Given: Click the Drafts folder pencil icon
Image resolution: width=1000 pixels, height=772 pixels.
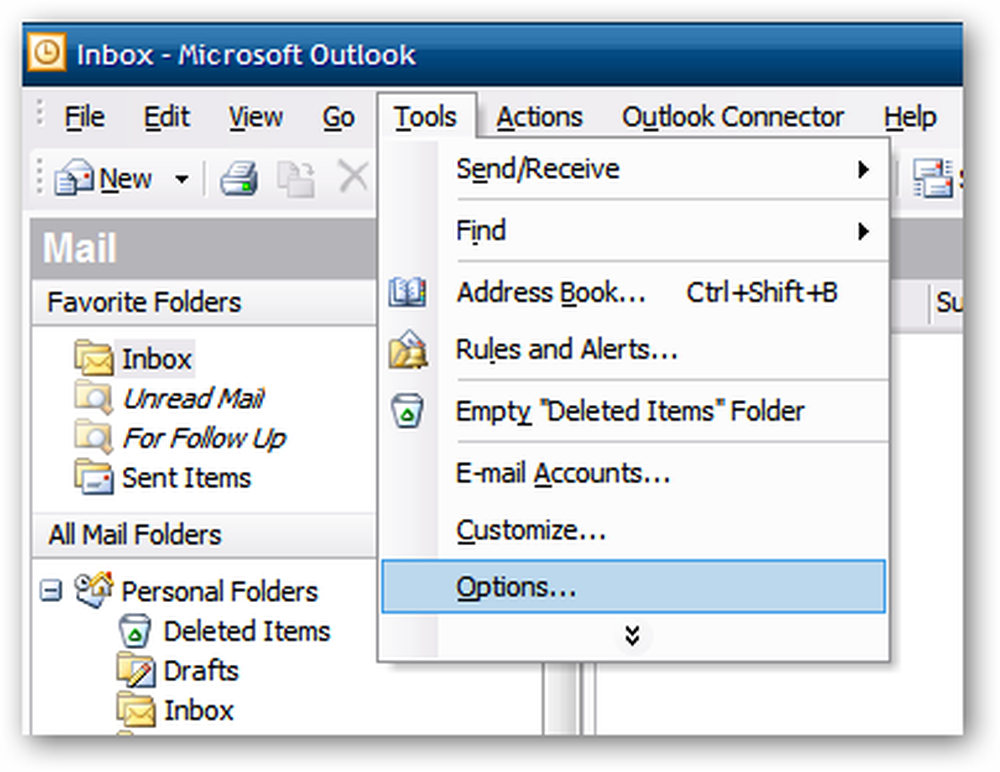Looking at the screenshot, I should [x=136, y=670].
